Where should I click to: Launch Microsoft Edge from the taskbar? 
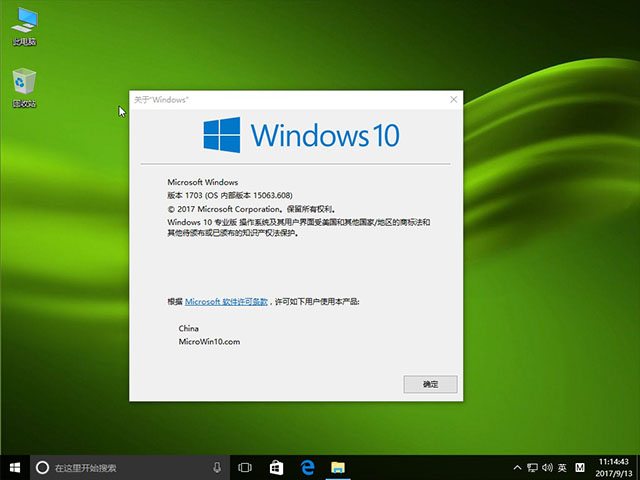[x=307, y=467]
